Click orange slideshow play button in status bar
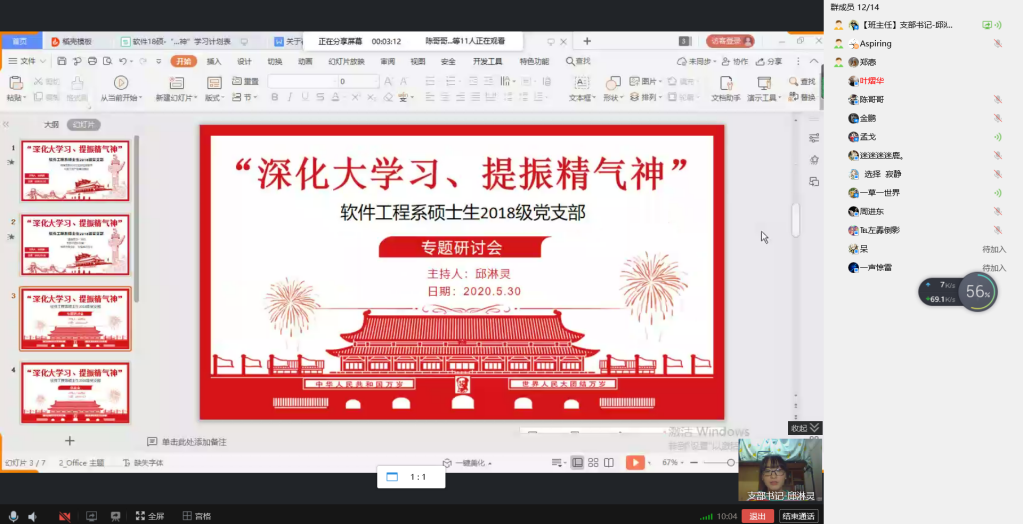 (x=635, y=462)
